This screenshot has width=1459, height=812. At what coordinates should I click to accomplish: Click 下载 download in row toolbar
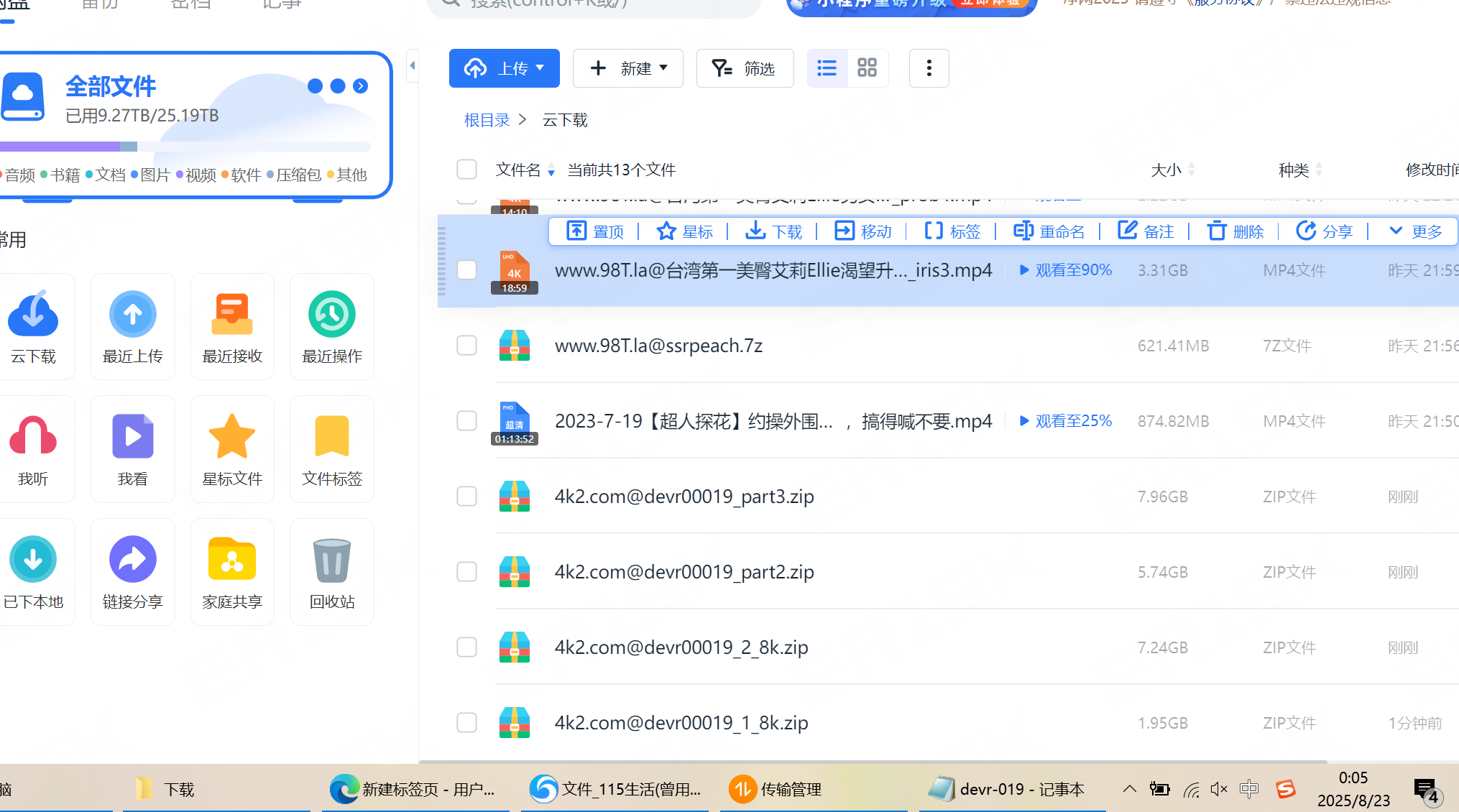click(x=774, y=231)
